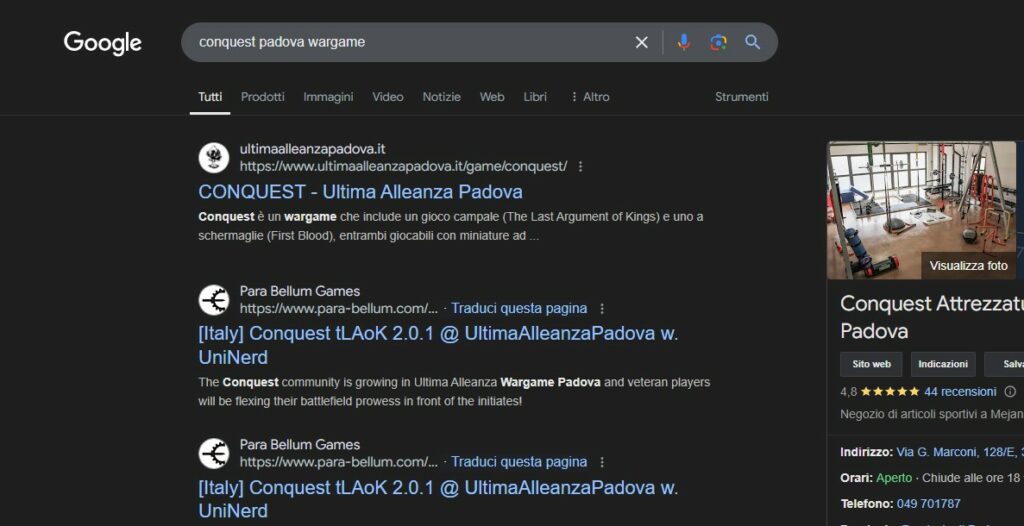Click the Sito web button

[x=871, y=364]
